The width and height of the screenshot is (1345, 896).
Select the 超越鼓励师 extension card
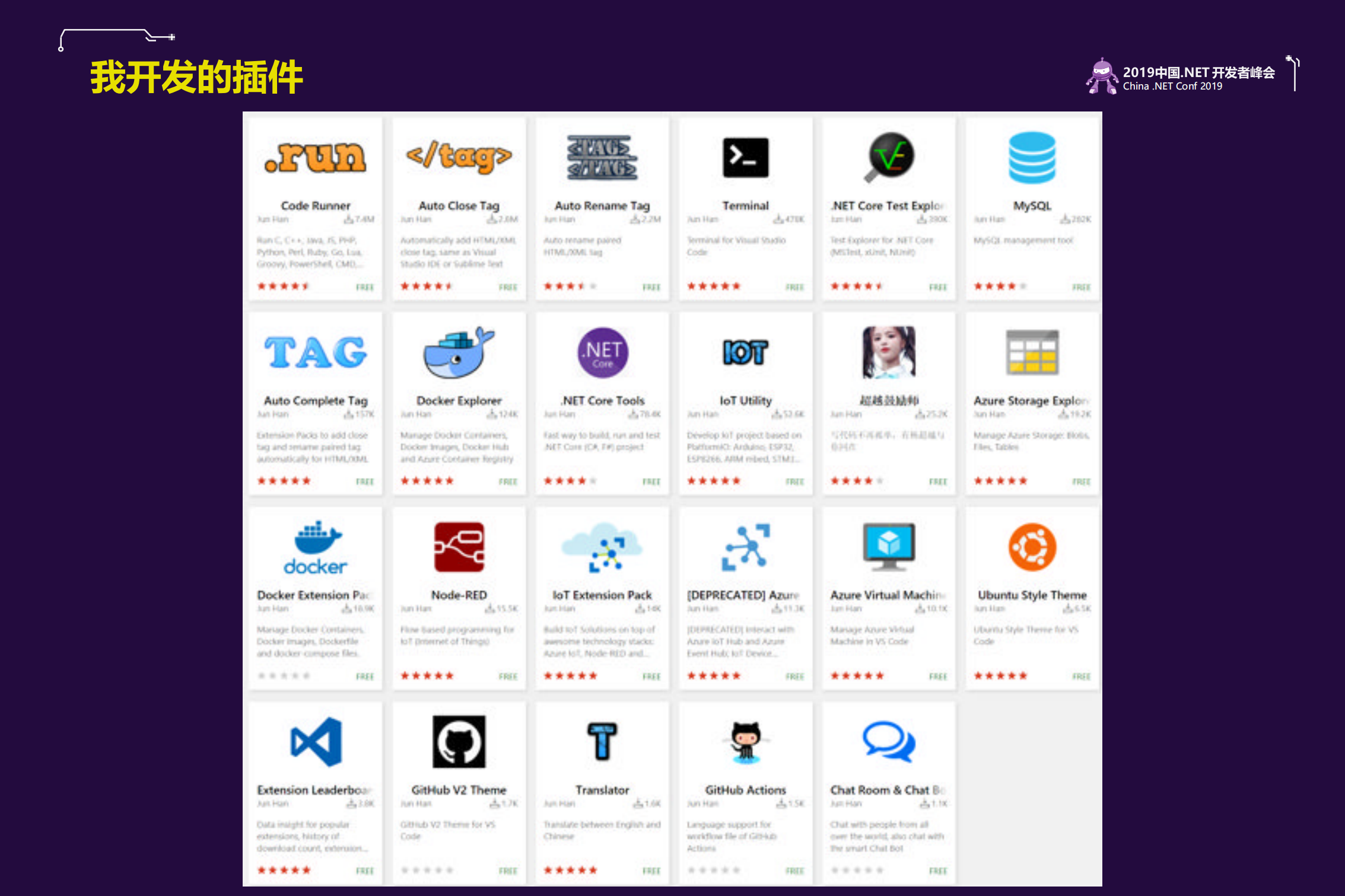pos(888,403)
